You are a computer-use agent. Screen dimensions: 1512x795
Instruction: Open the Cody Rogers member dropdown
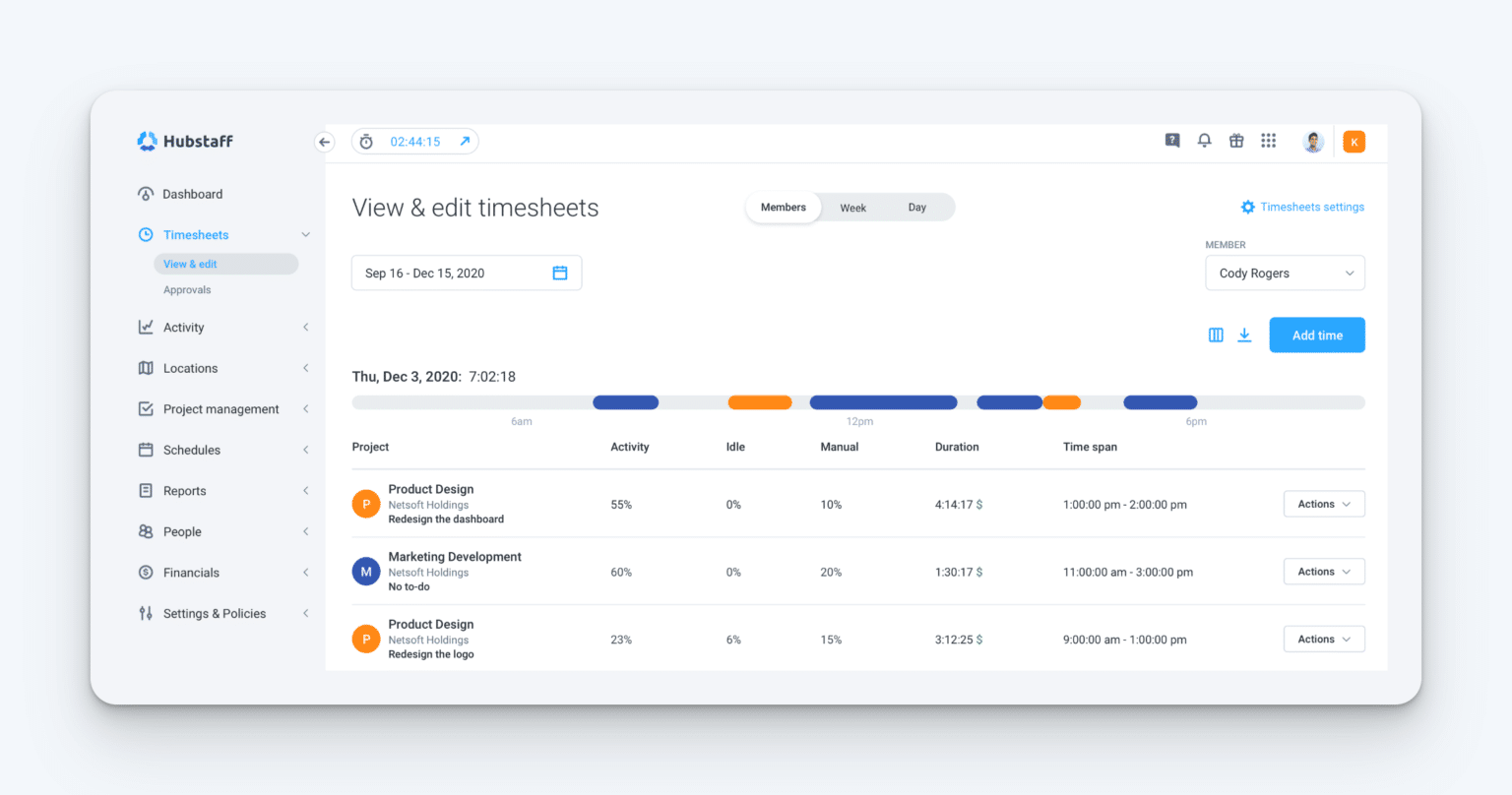pos(1285,273)
